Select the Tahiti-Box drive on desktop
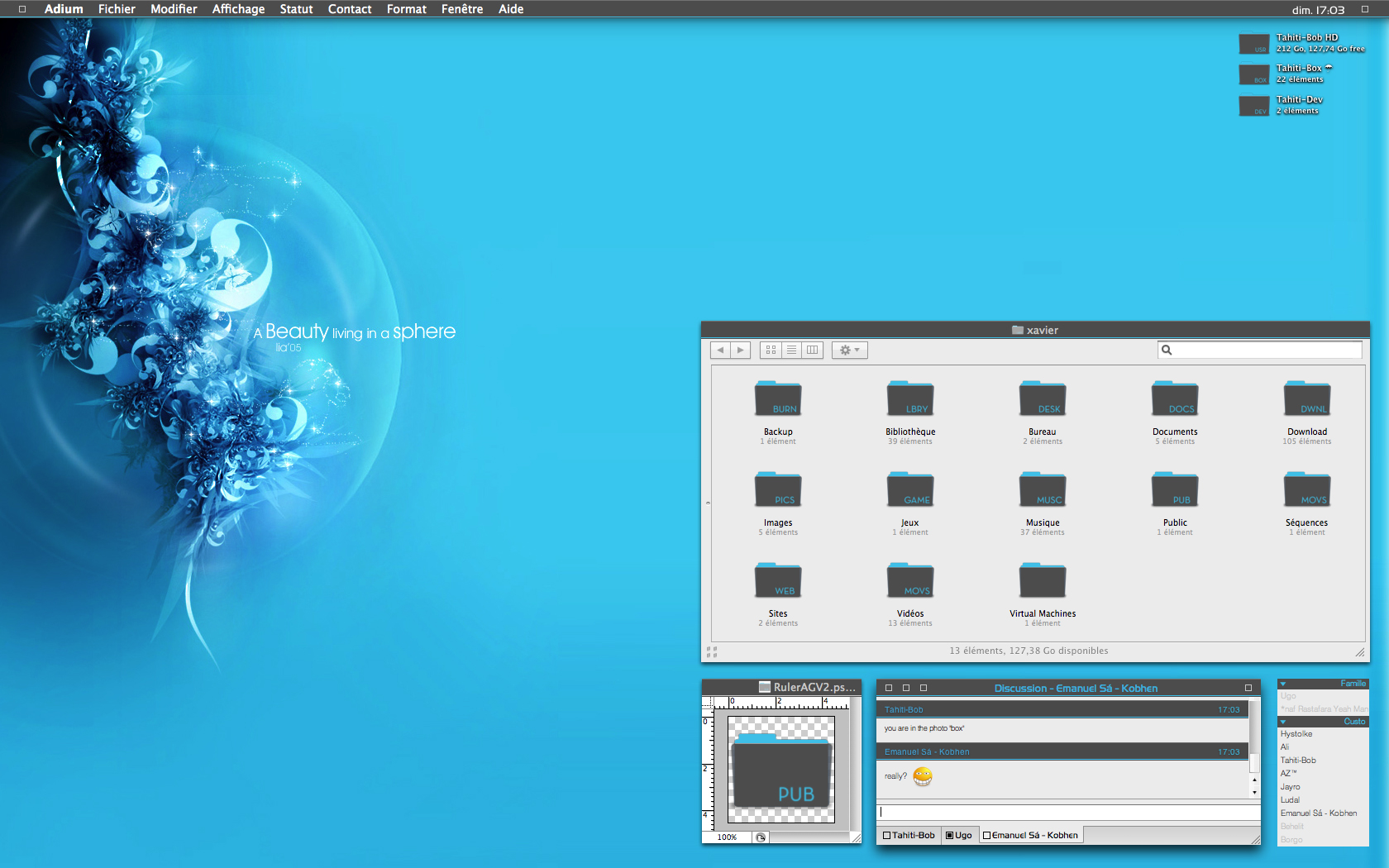1389x868 pixels. coord(1254,74)
